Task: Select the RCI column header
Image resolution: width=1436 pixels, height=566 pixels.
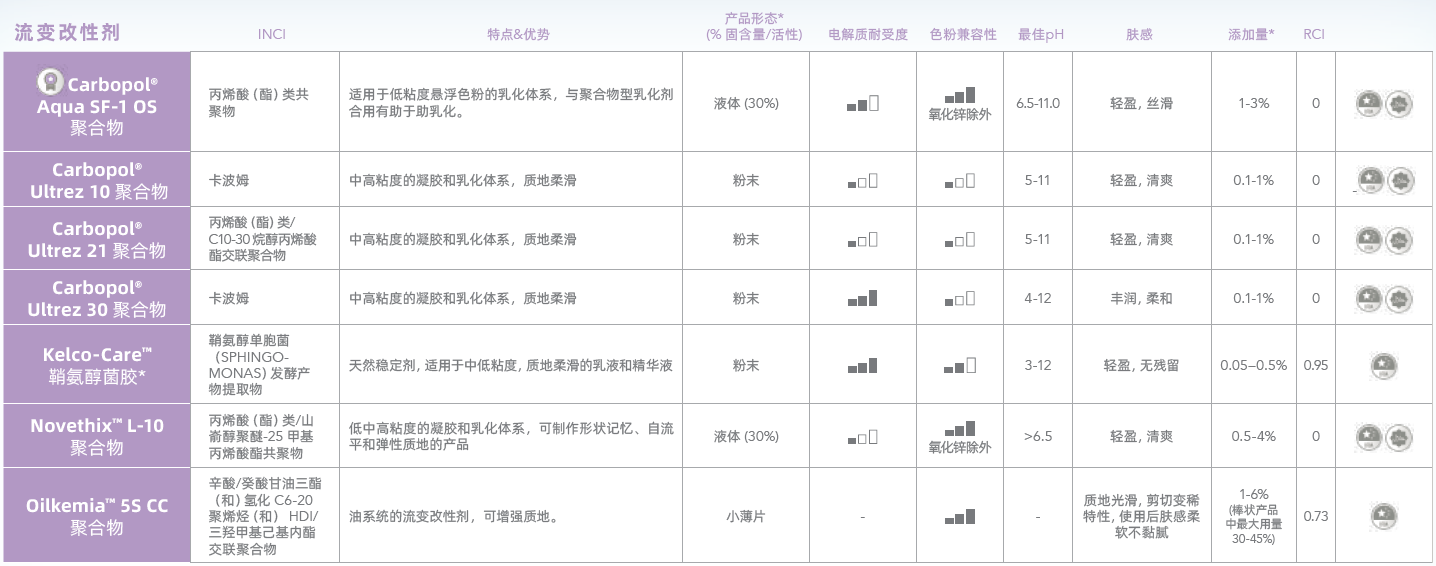Action: [x=1314, y=34]
